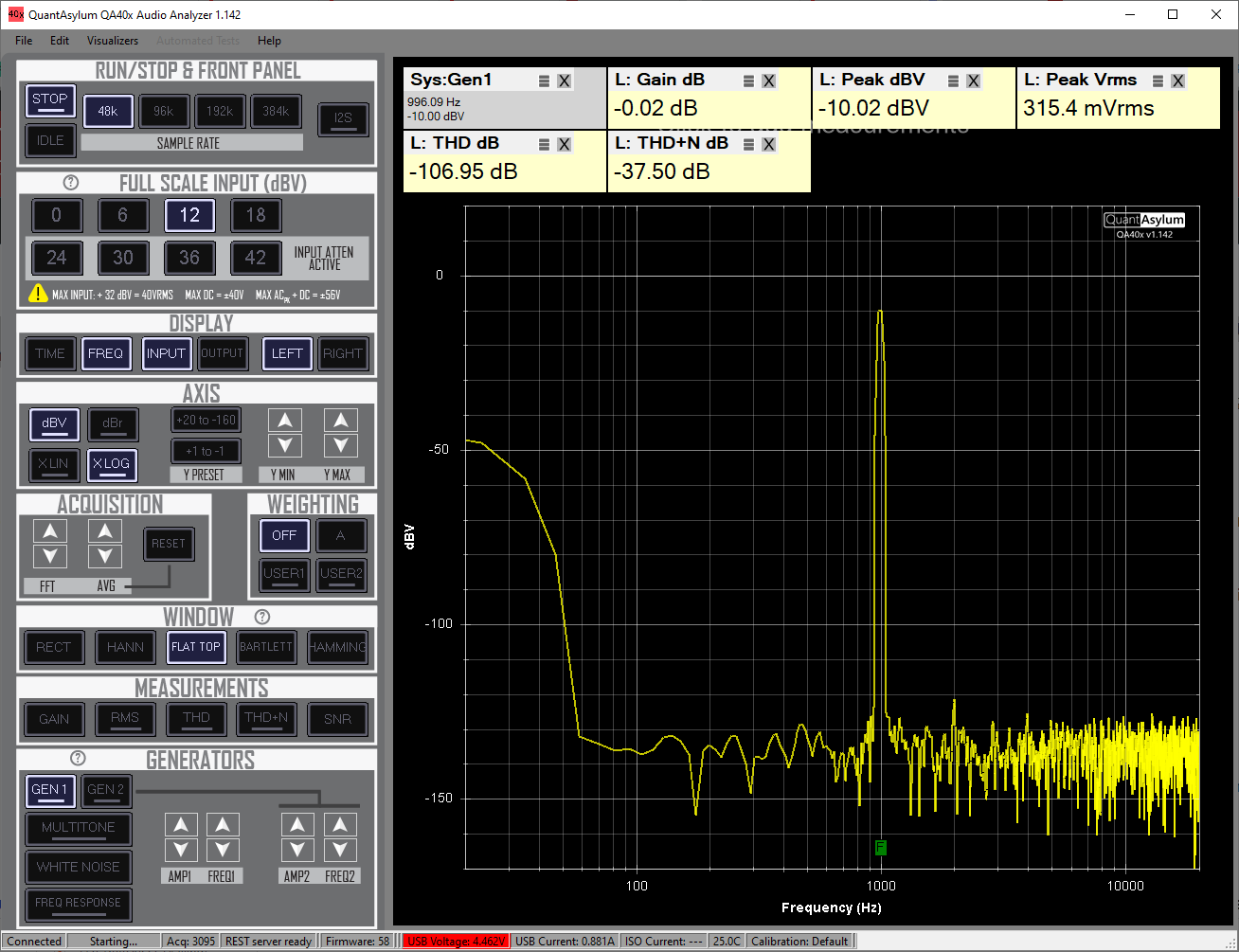Open help icon beside GENERATORS heading

pyautogui.click(x=79, y=758)
